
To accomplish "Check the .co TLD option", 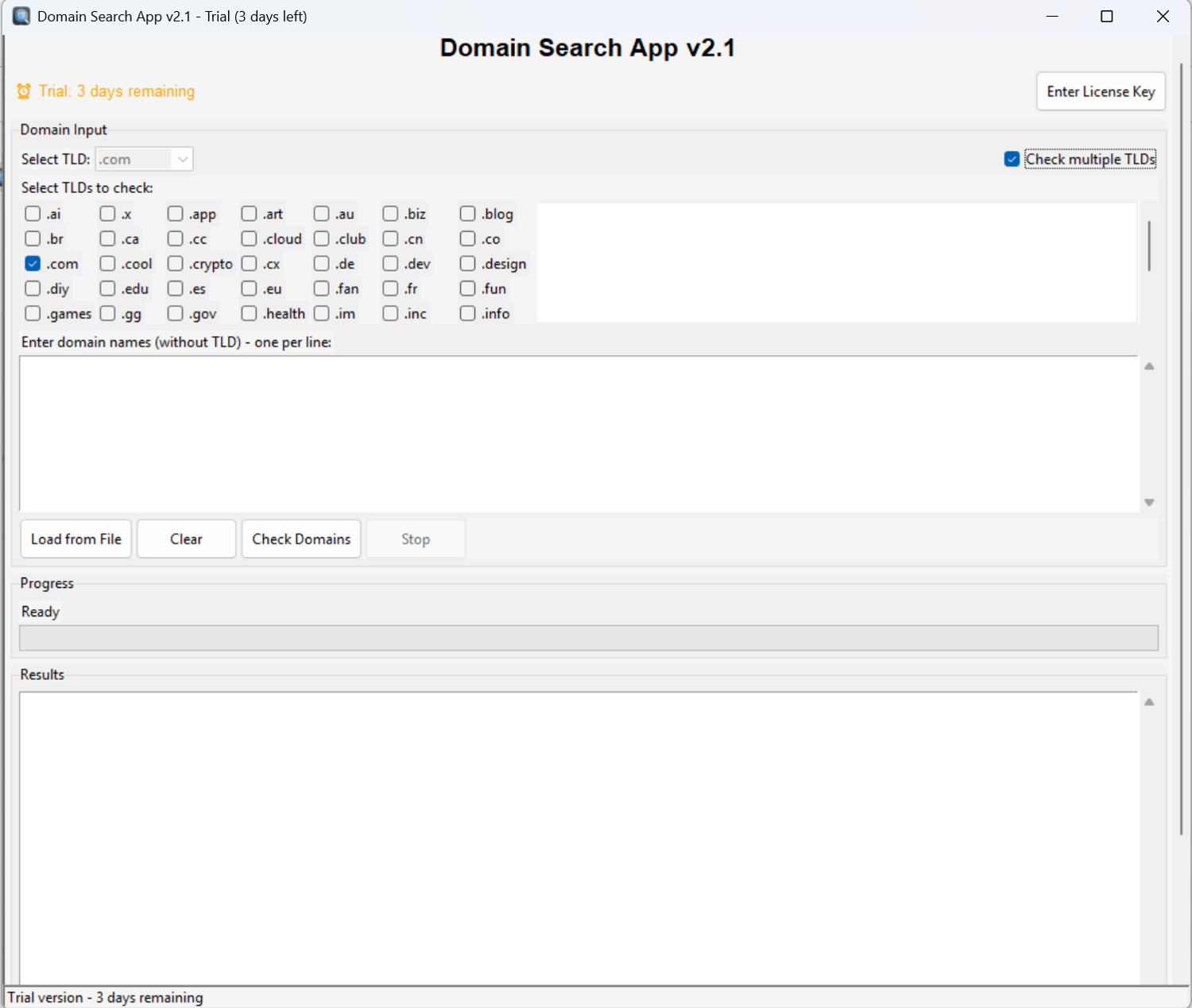I will coord(467,238).
